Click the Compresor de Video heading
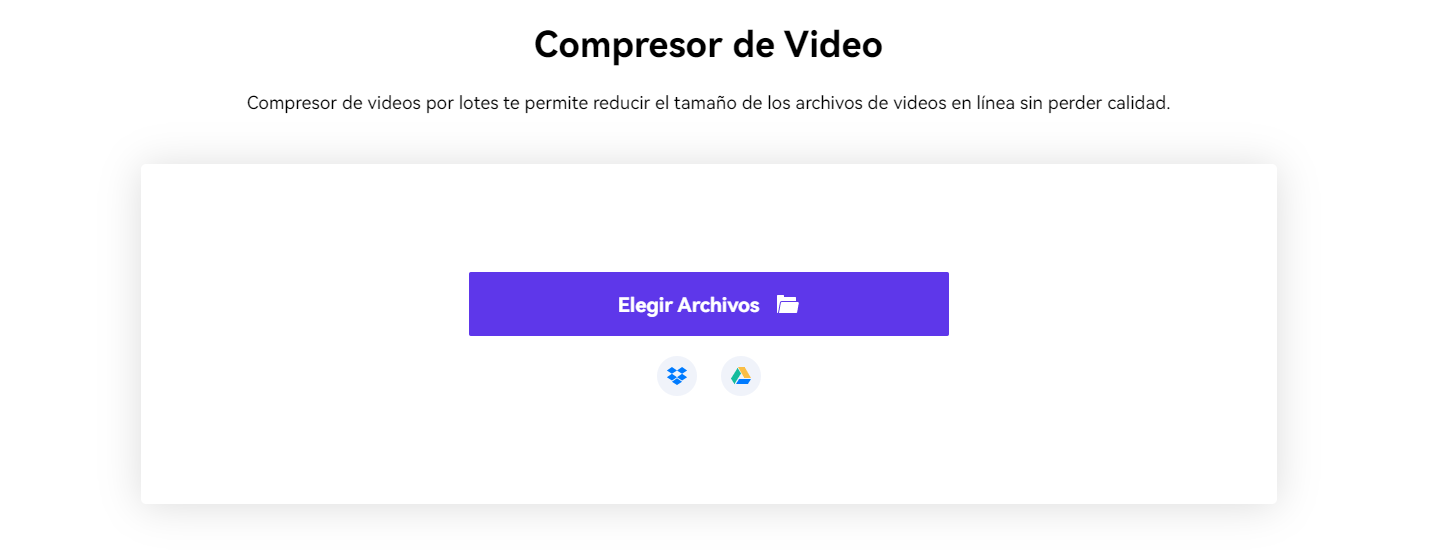This screenshot has width=1452, height=550. click(x=708, y=45)
